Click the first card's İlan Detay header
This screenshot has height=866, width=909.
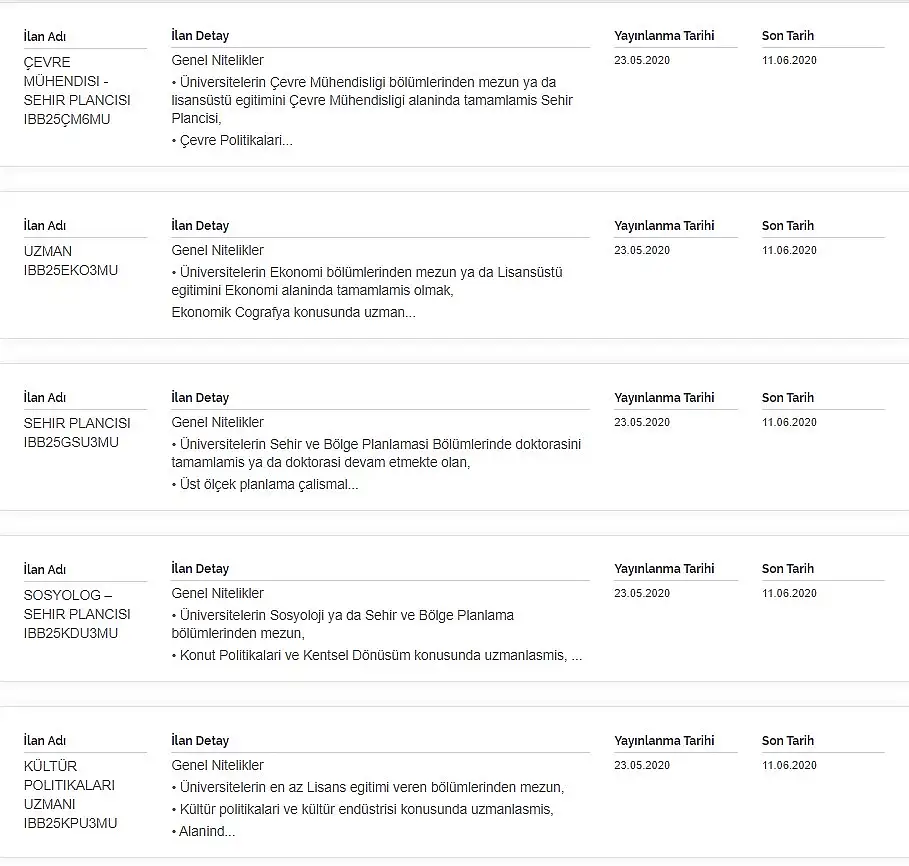coord(200,36)
